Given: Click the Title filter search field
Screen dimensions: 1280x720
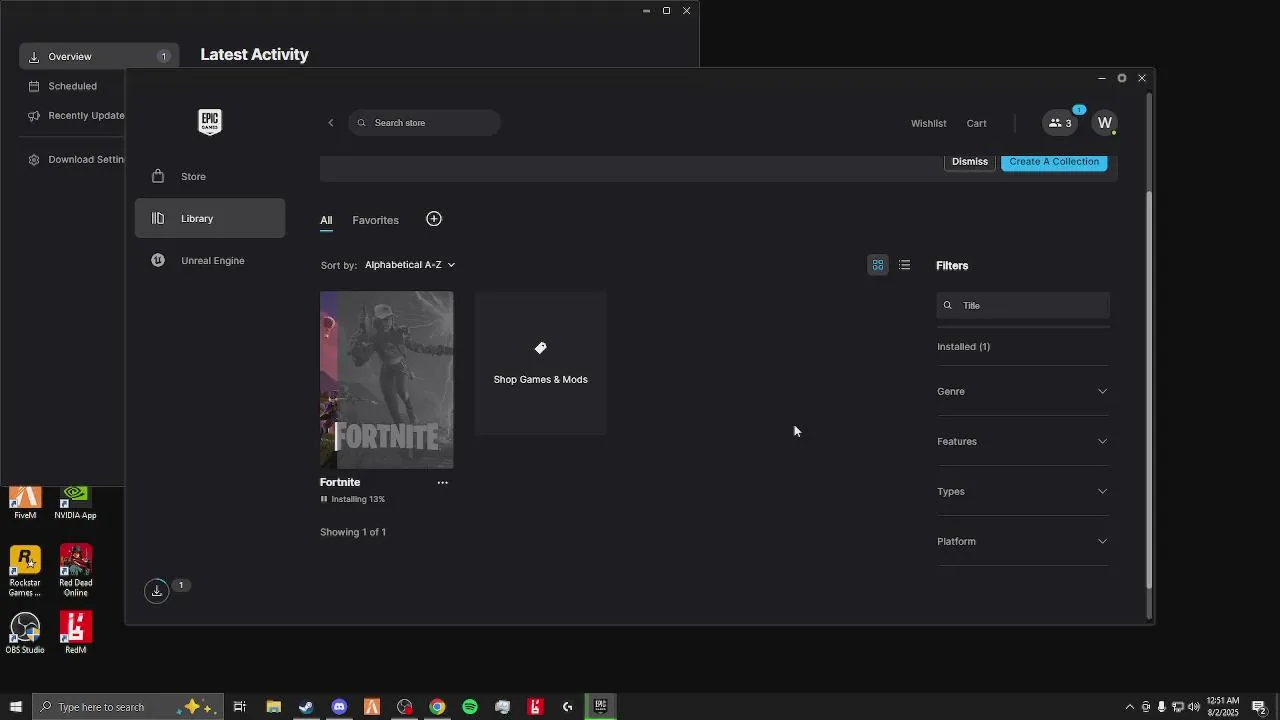Looking at the screenshot, I should point(1023,305).
